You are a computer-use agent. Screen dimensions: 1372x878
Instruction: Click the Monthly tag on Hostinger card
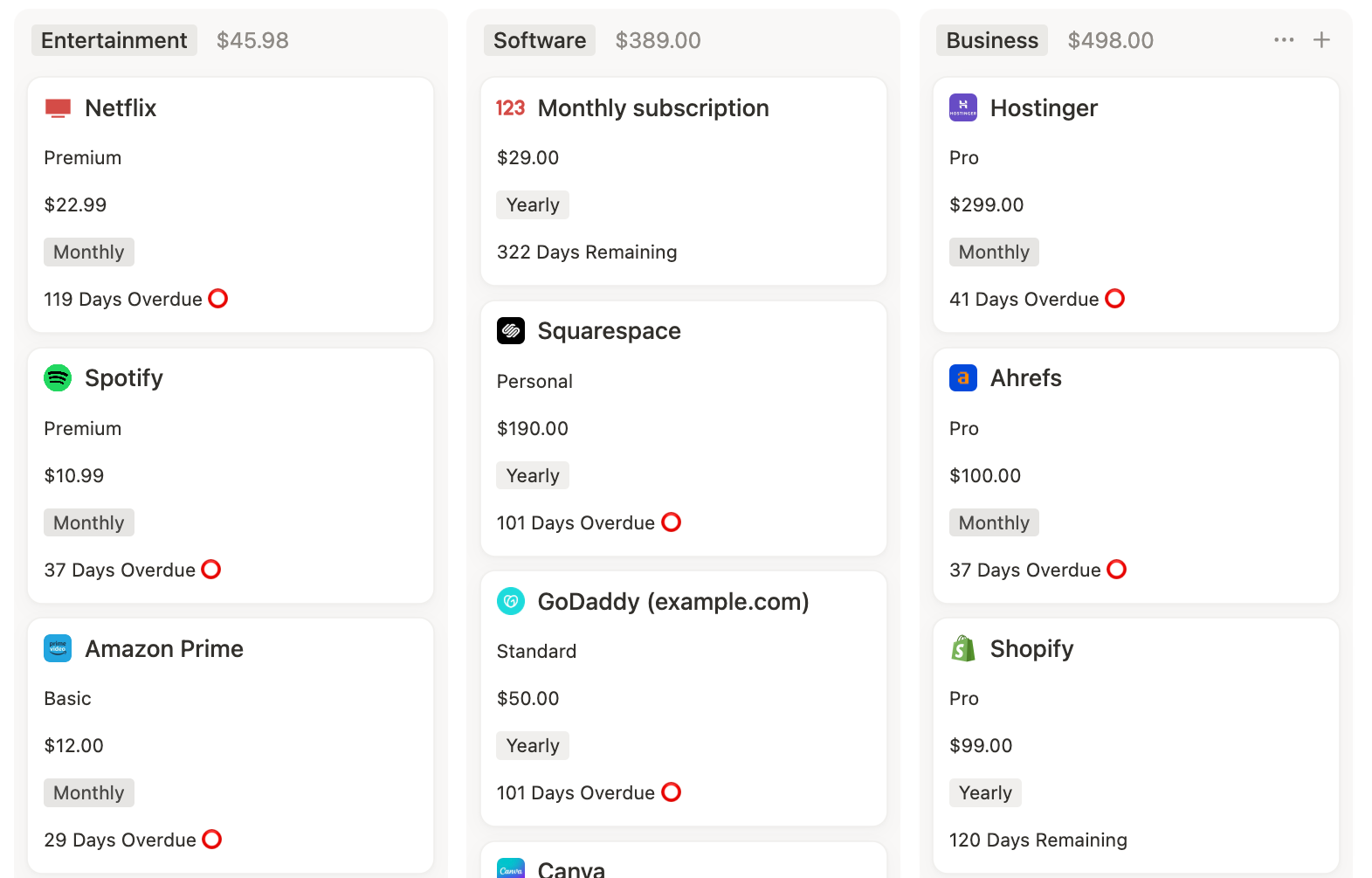pyautogui.click(x=994, y=252)
